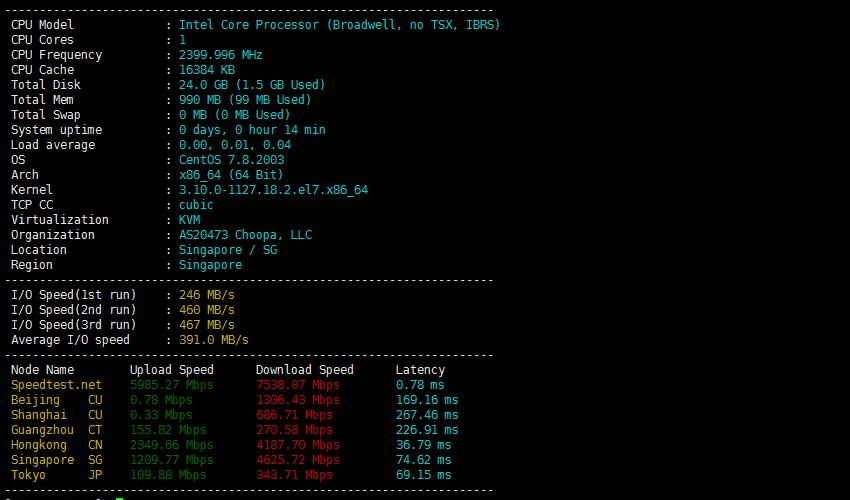This screenshot has width=850, height=500.
Task: Click the Singapore latency 74.62 ms
Action: (423, 460)
